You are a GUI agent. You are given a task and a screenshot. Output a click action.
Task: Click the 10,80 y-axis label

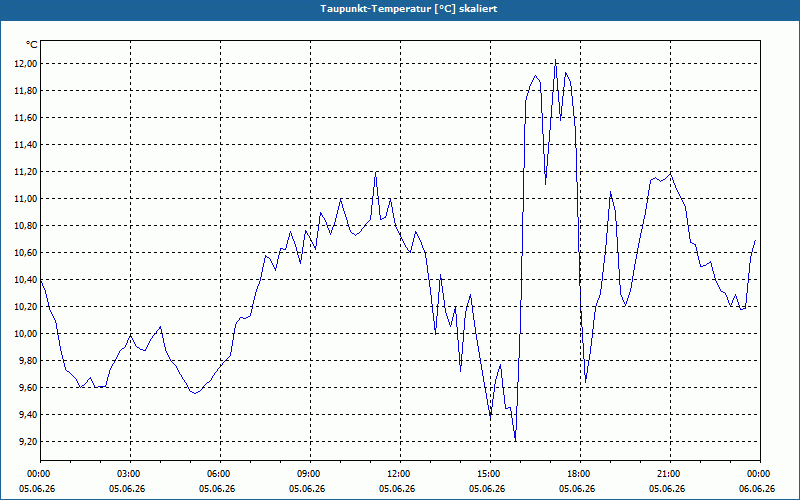coord(26,226)
